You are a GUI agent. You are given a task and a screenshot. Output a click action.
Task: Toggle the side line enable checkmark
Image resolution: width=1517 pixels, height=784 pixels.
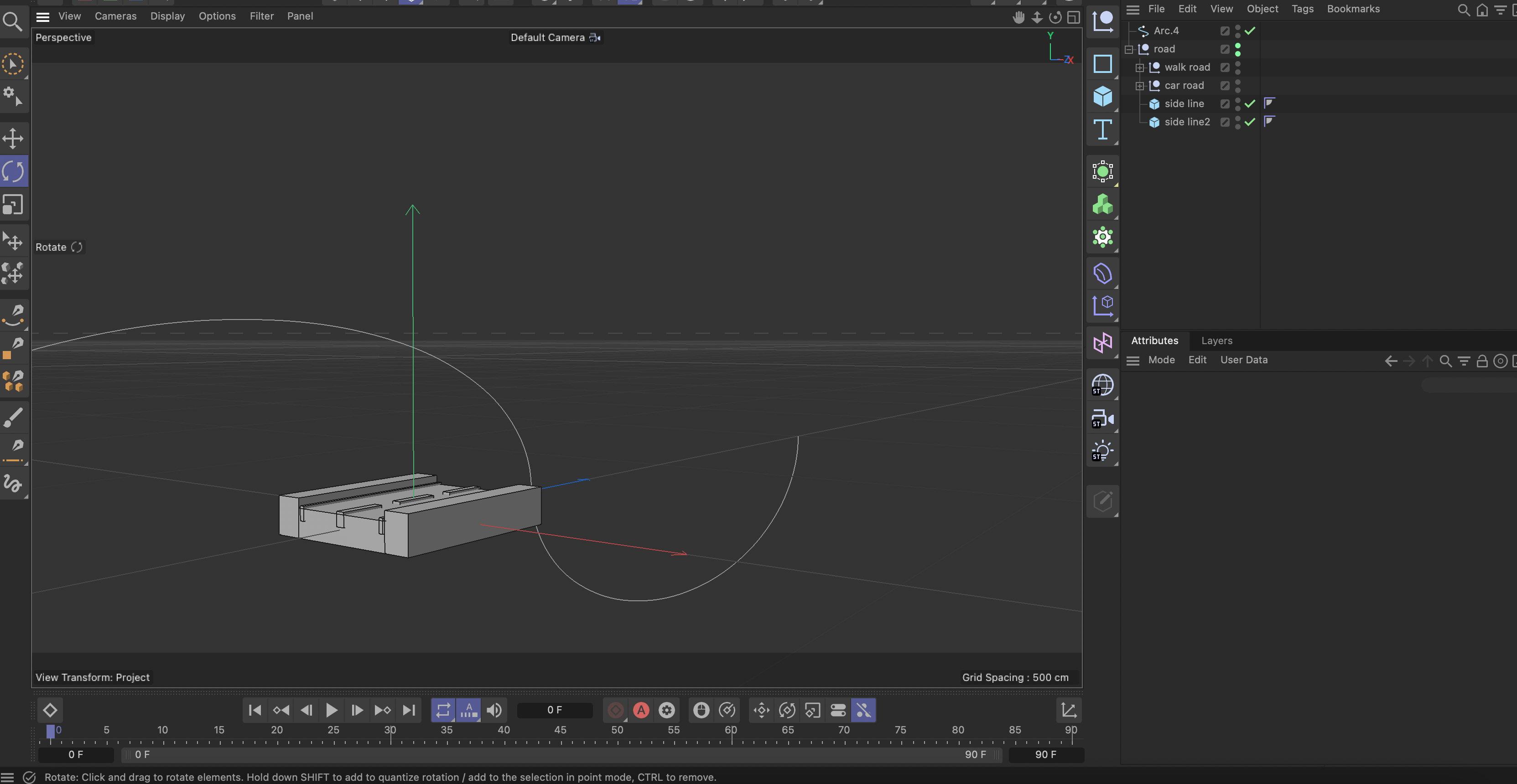pos(1250,103)
